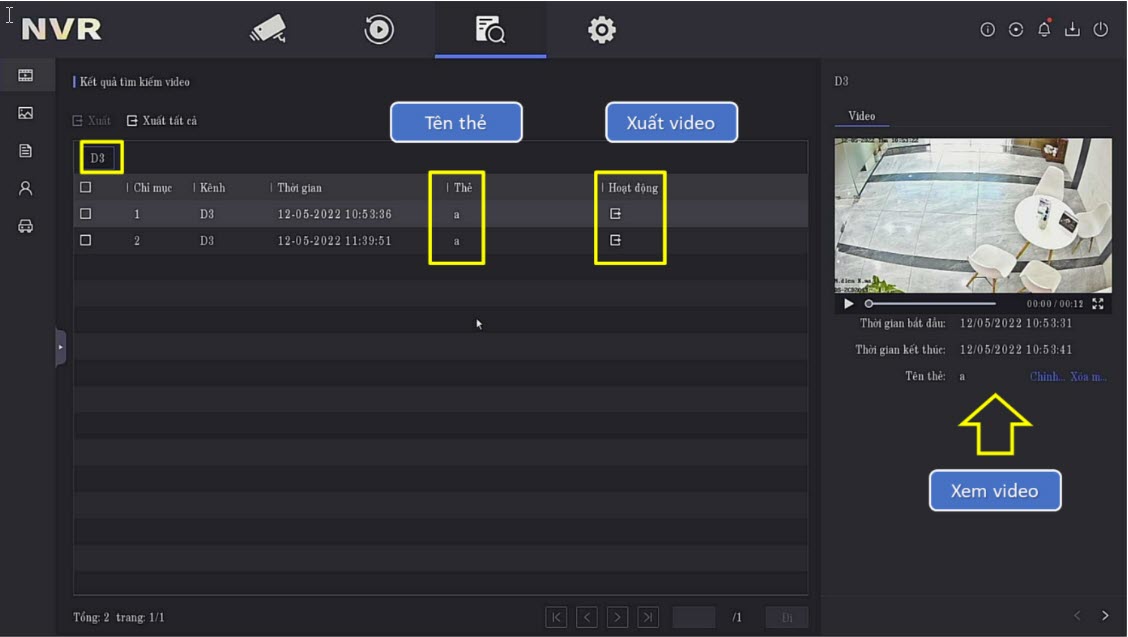Click the Xuất tất cả button
The height and width of the screenshot is (637, 1128).
pos(161,121)
